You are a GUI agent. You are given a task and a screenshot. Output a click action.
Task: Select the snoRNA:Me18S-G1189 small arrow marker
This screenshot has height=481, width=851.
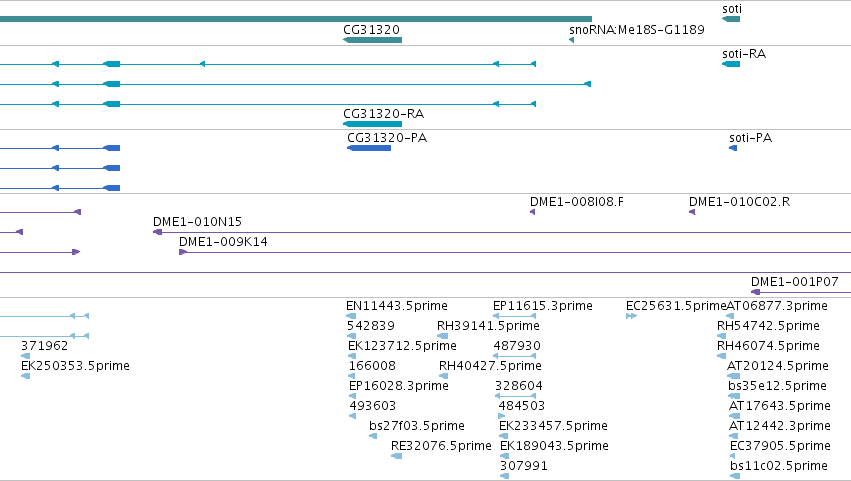[571, 40]
